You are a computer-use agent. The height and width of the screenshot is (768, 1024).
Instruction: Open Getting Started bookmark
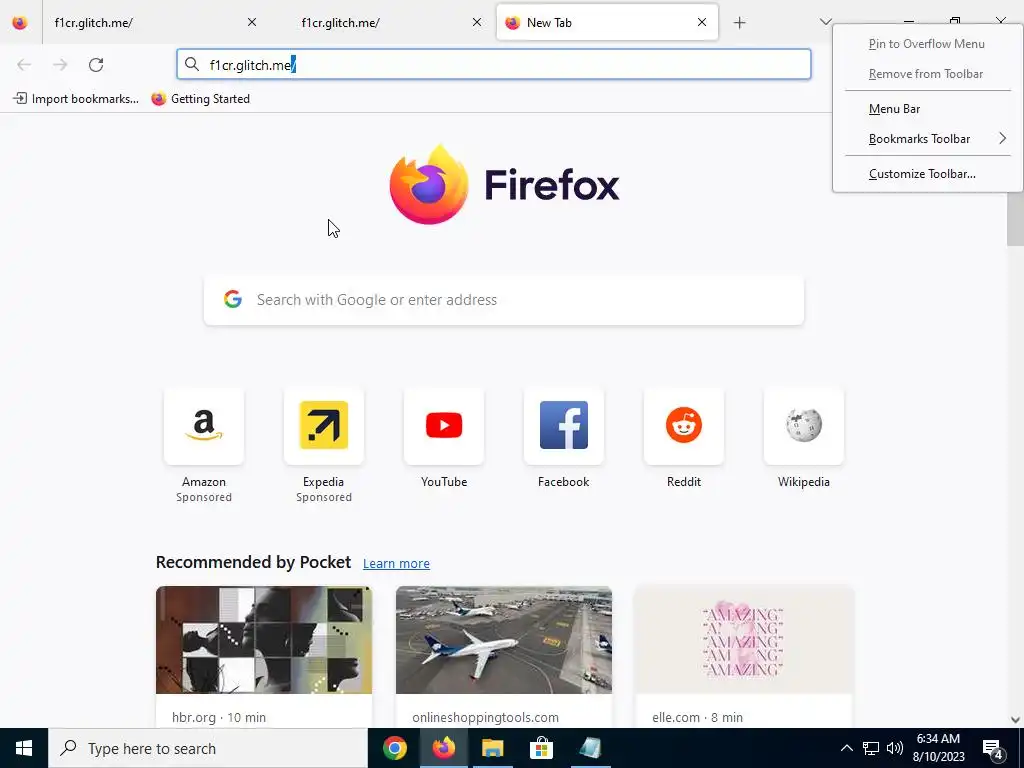pyautogui.click(x=200, y=99)
